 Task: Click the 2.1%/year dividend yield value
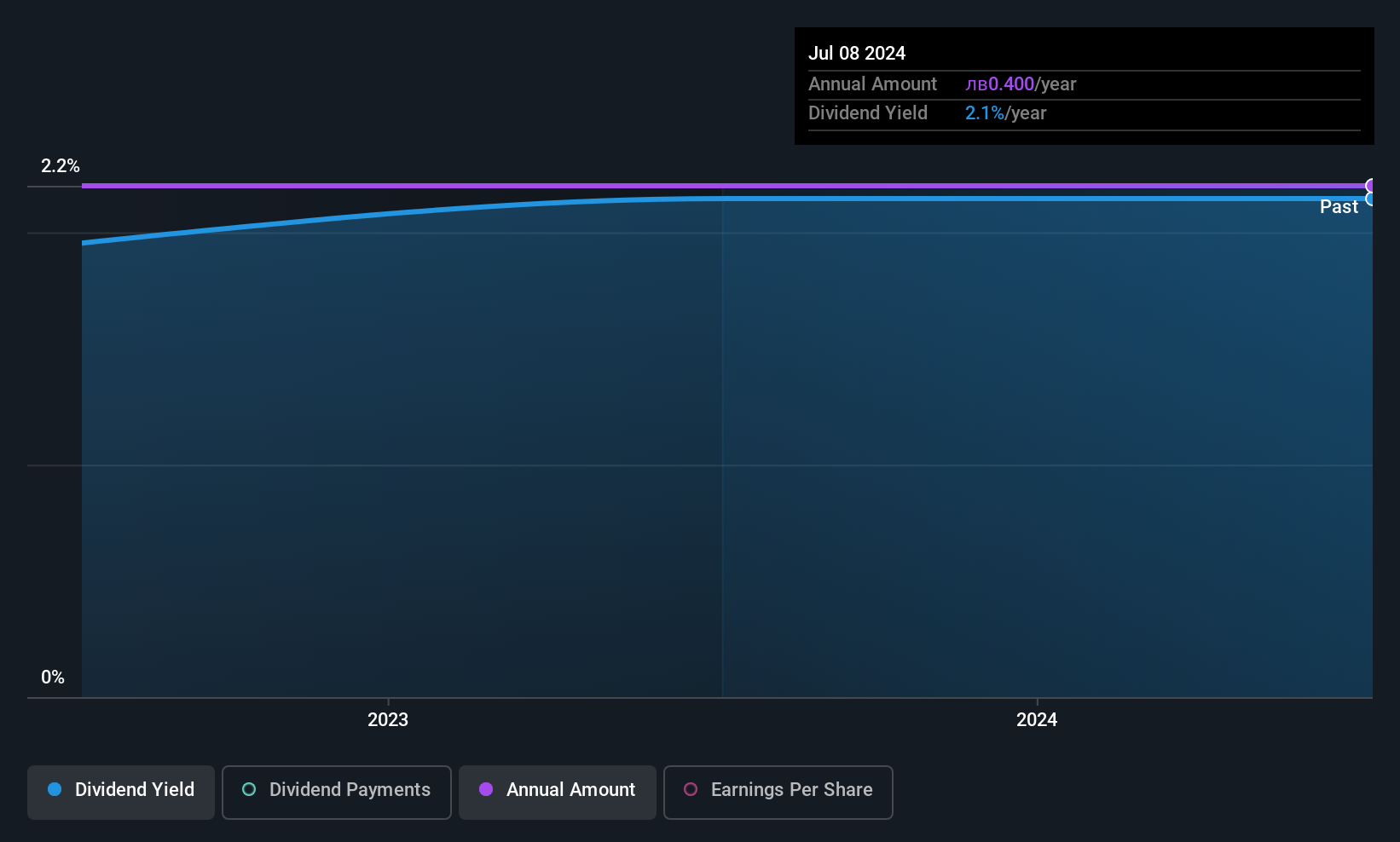[x=1005, y=112]
